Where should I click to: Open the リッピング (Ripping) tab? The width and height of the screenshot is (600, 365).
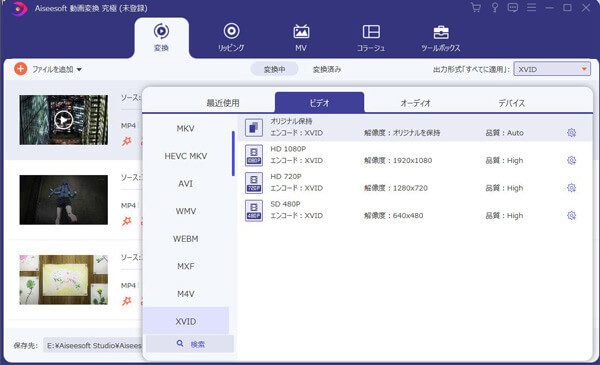231,38
